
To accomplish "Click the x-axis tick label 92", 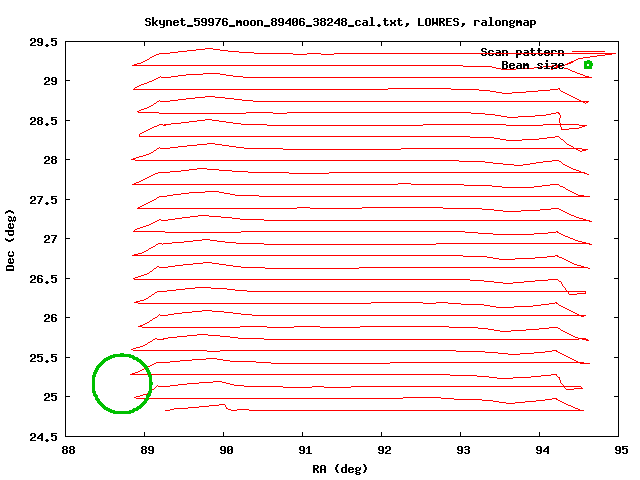I will click(x=384, y=450).
